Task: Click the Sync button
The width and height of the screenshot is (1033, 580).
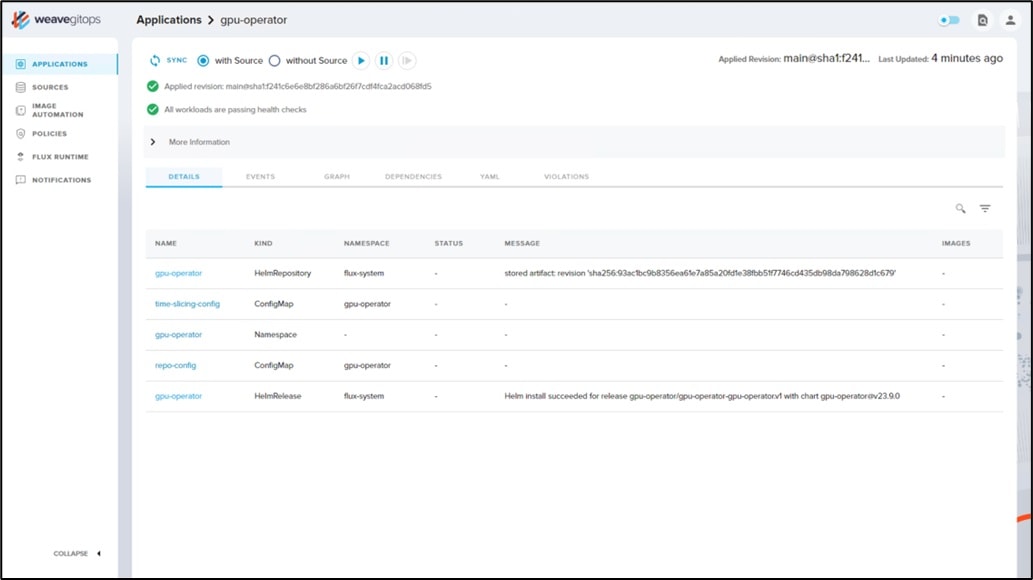Action: click(x=168, y=60)
